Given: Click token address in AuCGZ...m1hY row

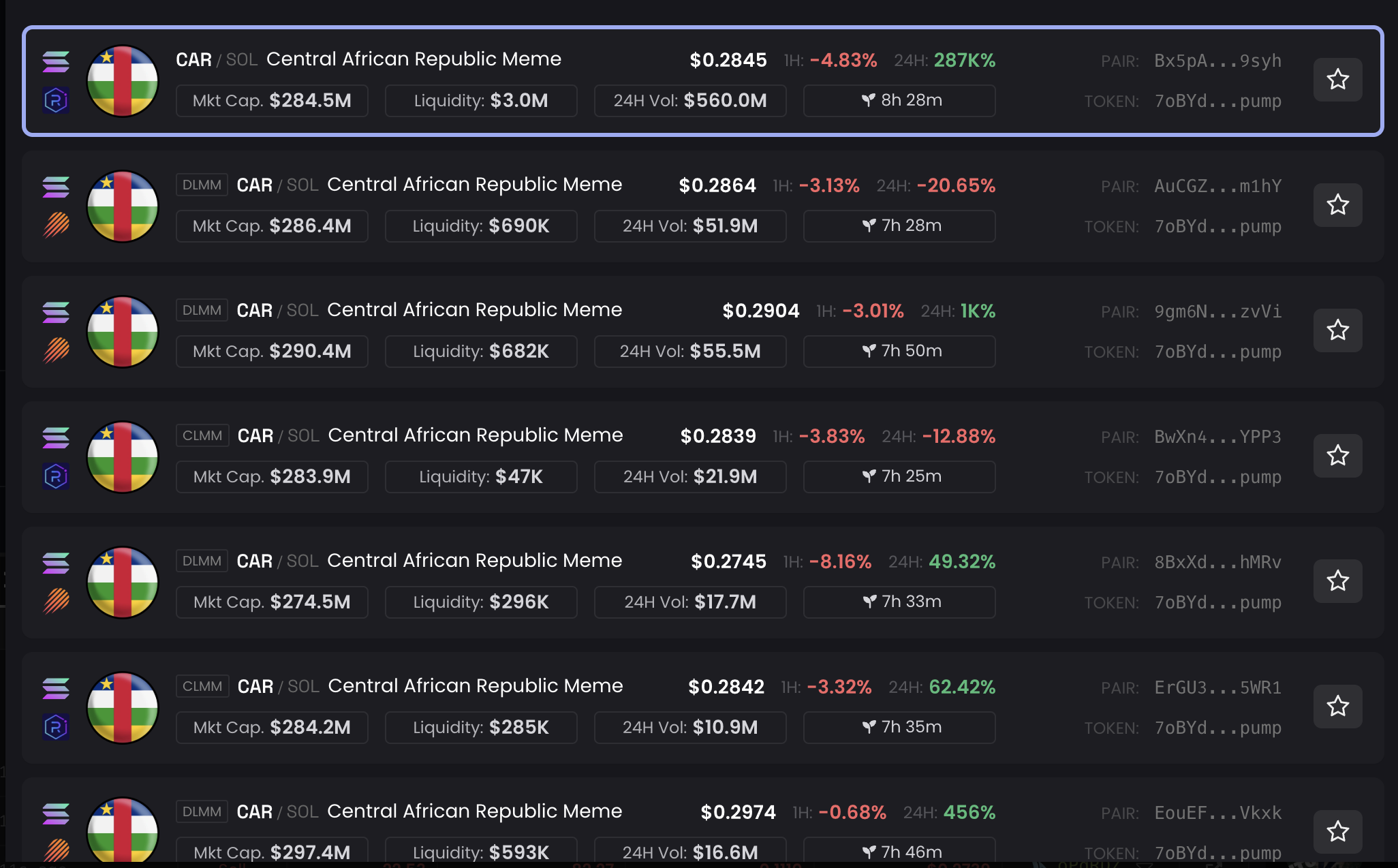Looking at the screenshot, I should [1217, 226].
